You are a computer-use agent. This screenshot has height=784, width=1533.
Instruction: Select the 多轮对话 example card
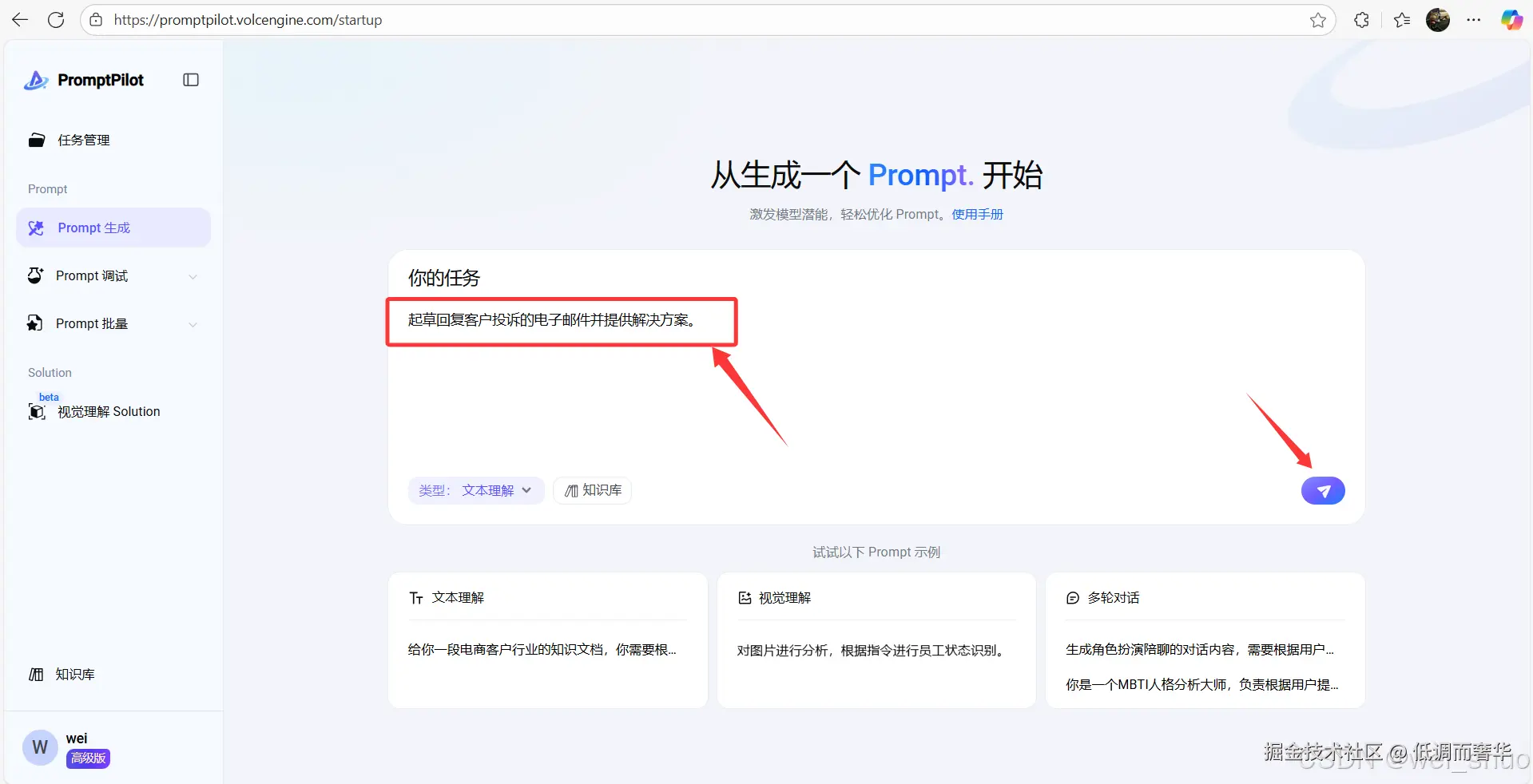[x=1203, y=640]
